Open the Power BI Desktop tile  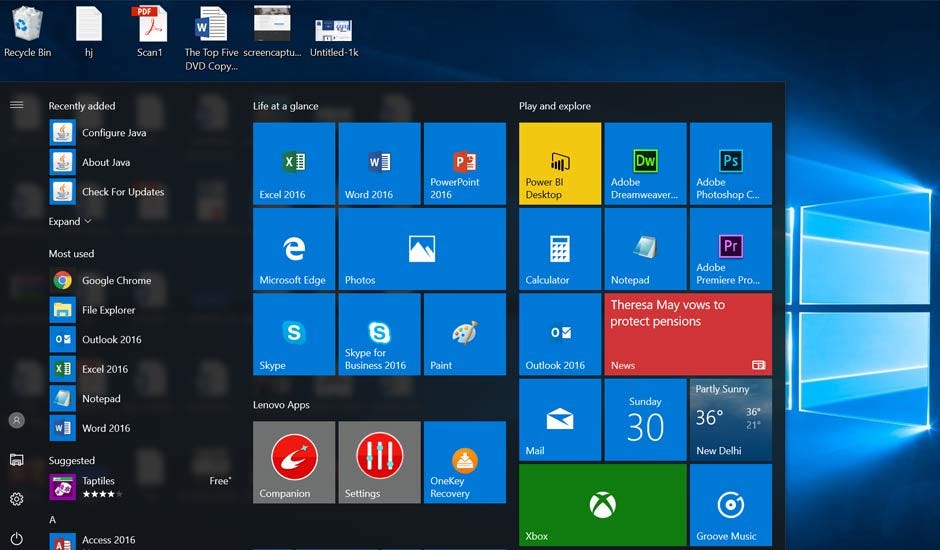(x=560, y=163)
